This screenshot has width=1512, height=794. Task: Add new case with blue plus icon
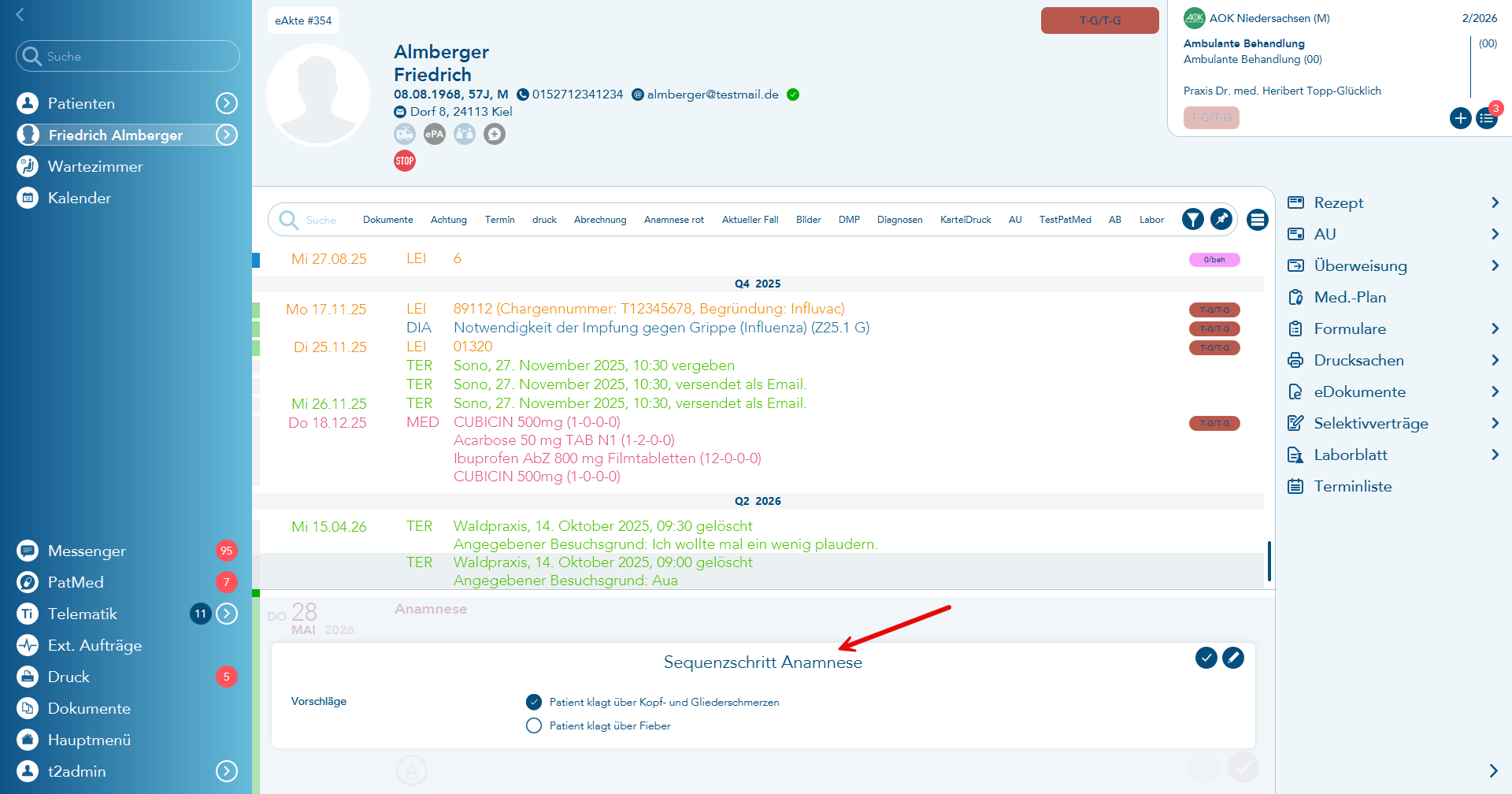tap(1461, 118)
